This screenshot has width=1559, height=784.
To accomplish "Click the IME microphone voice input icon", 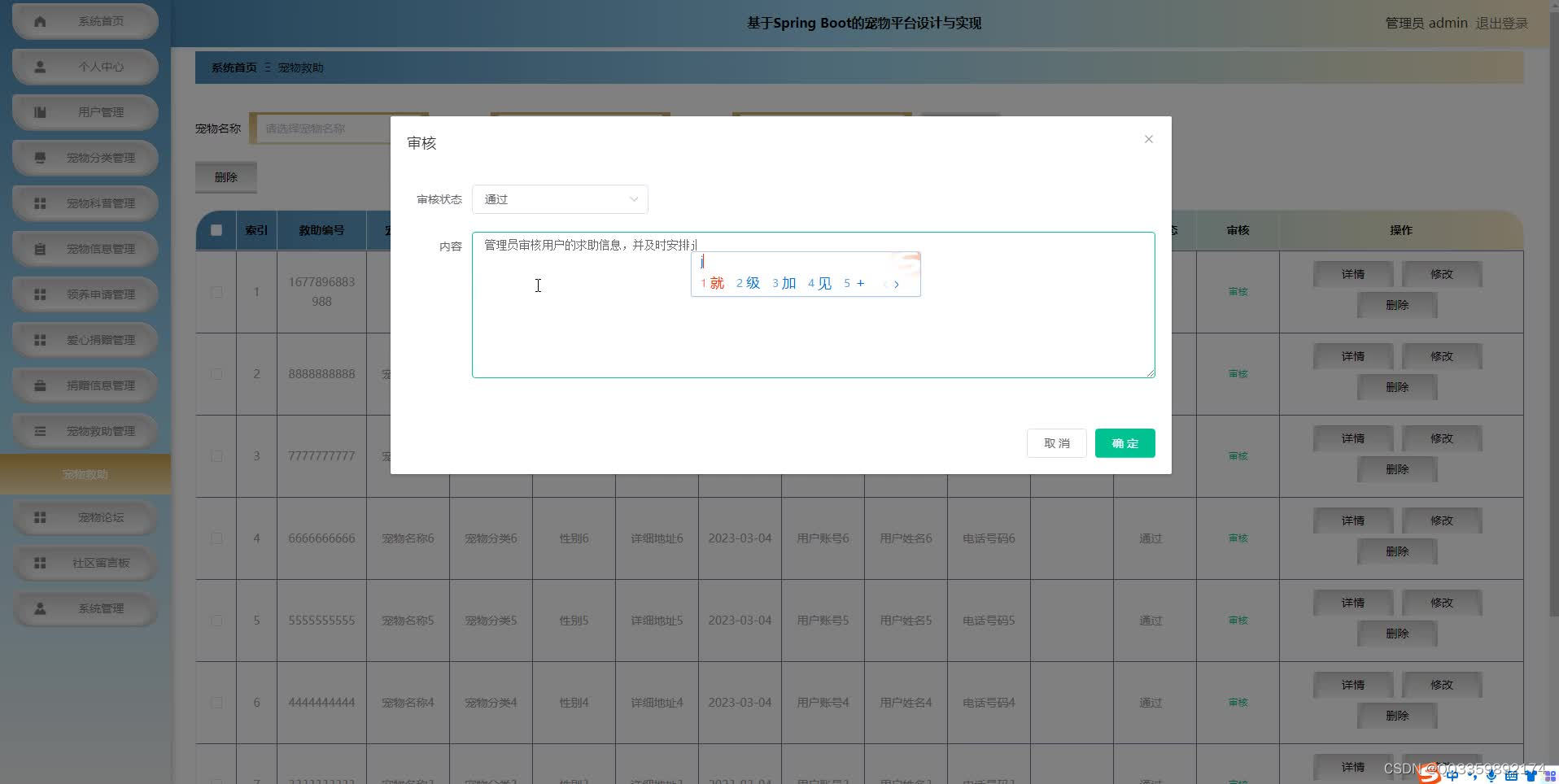I will click(1491, 776).
